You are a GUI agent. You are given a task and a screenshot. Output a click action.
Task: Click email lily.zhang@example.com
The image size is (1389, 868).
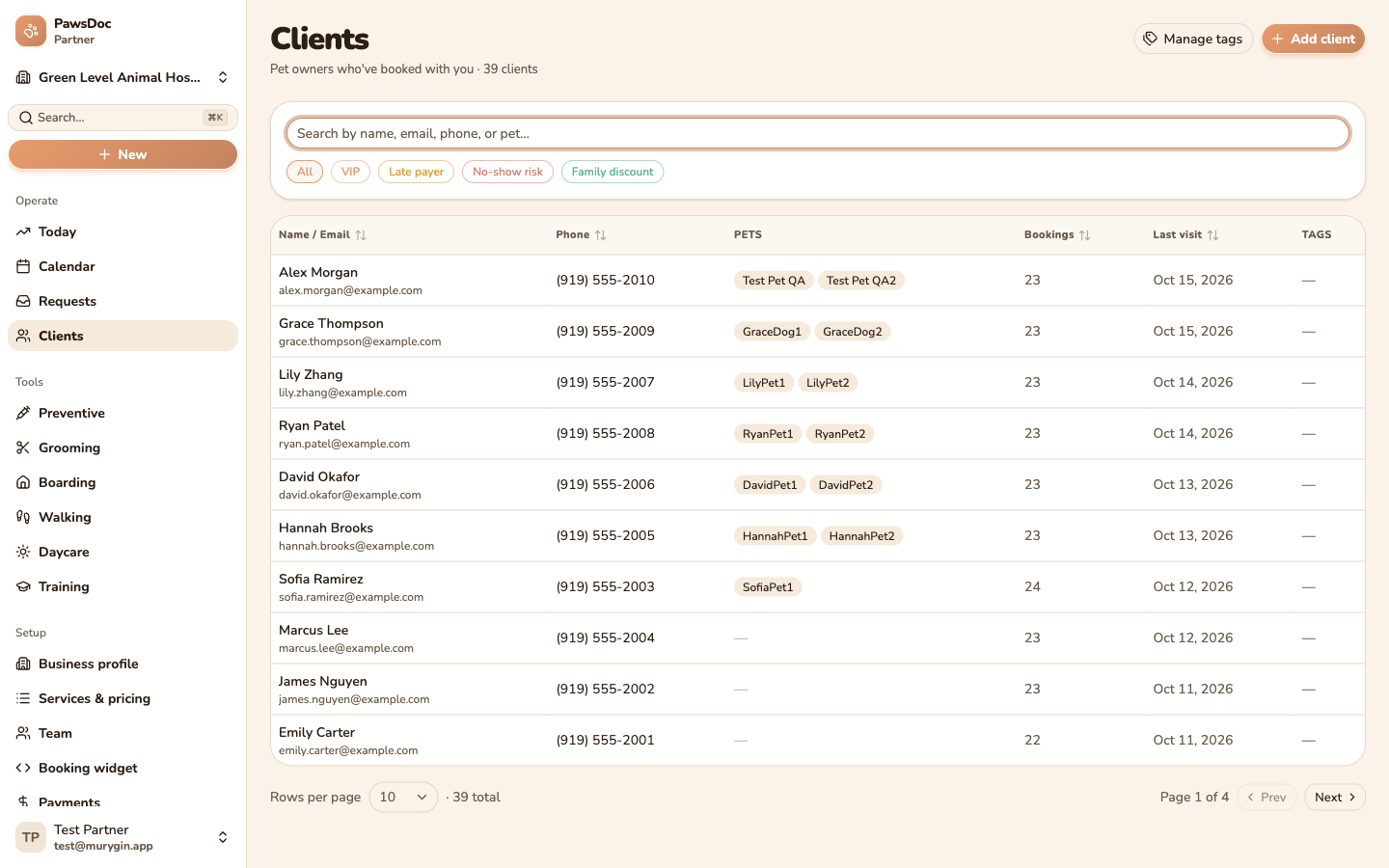coord(342,393)
